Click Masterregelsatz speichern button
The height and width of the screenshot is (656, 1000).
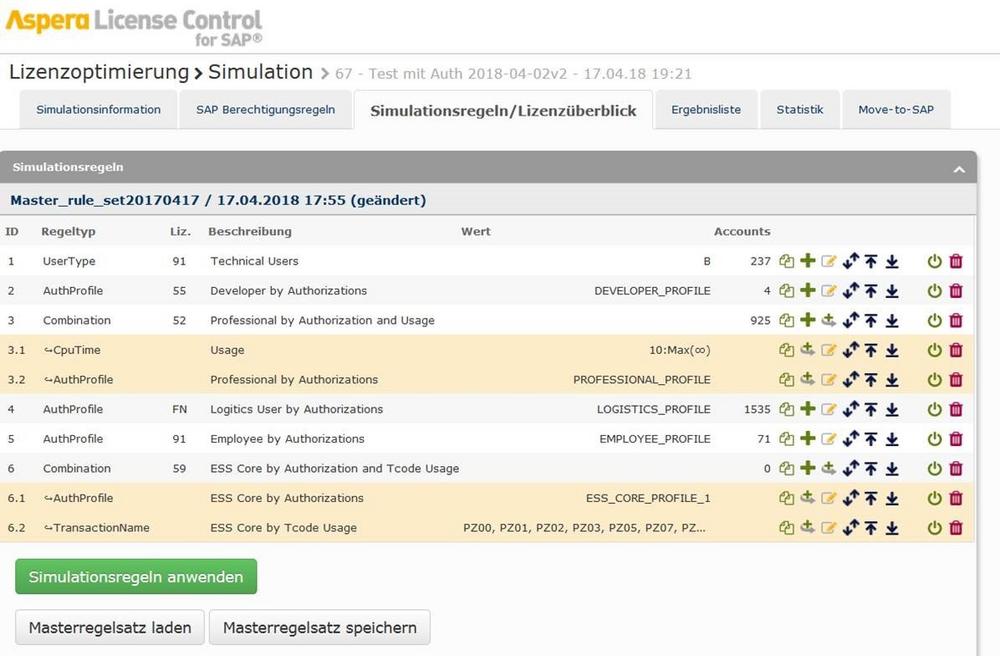[x=319, y=628]
